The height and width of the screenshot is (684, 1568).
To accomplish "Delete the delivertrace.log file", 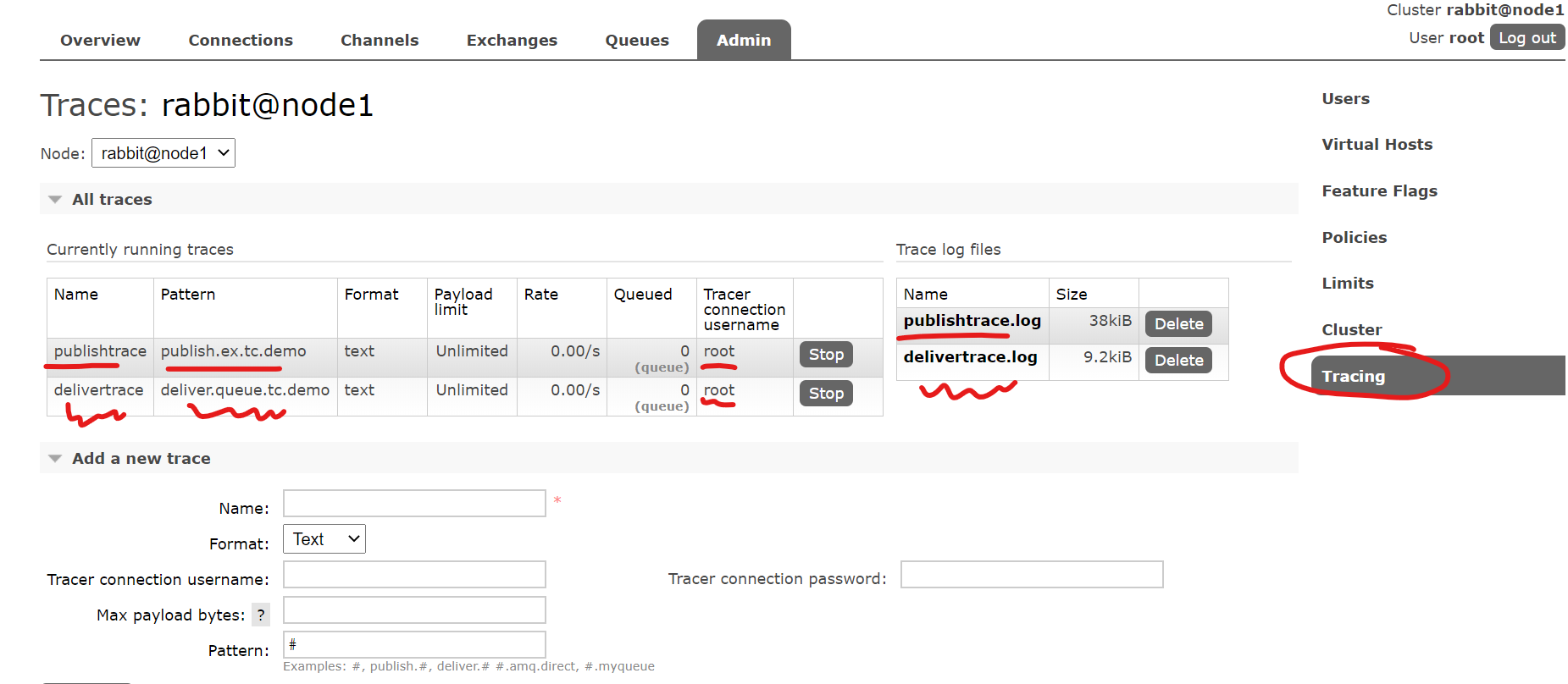I will (x=1178, y=361).
